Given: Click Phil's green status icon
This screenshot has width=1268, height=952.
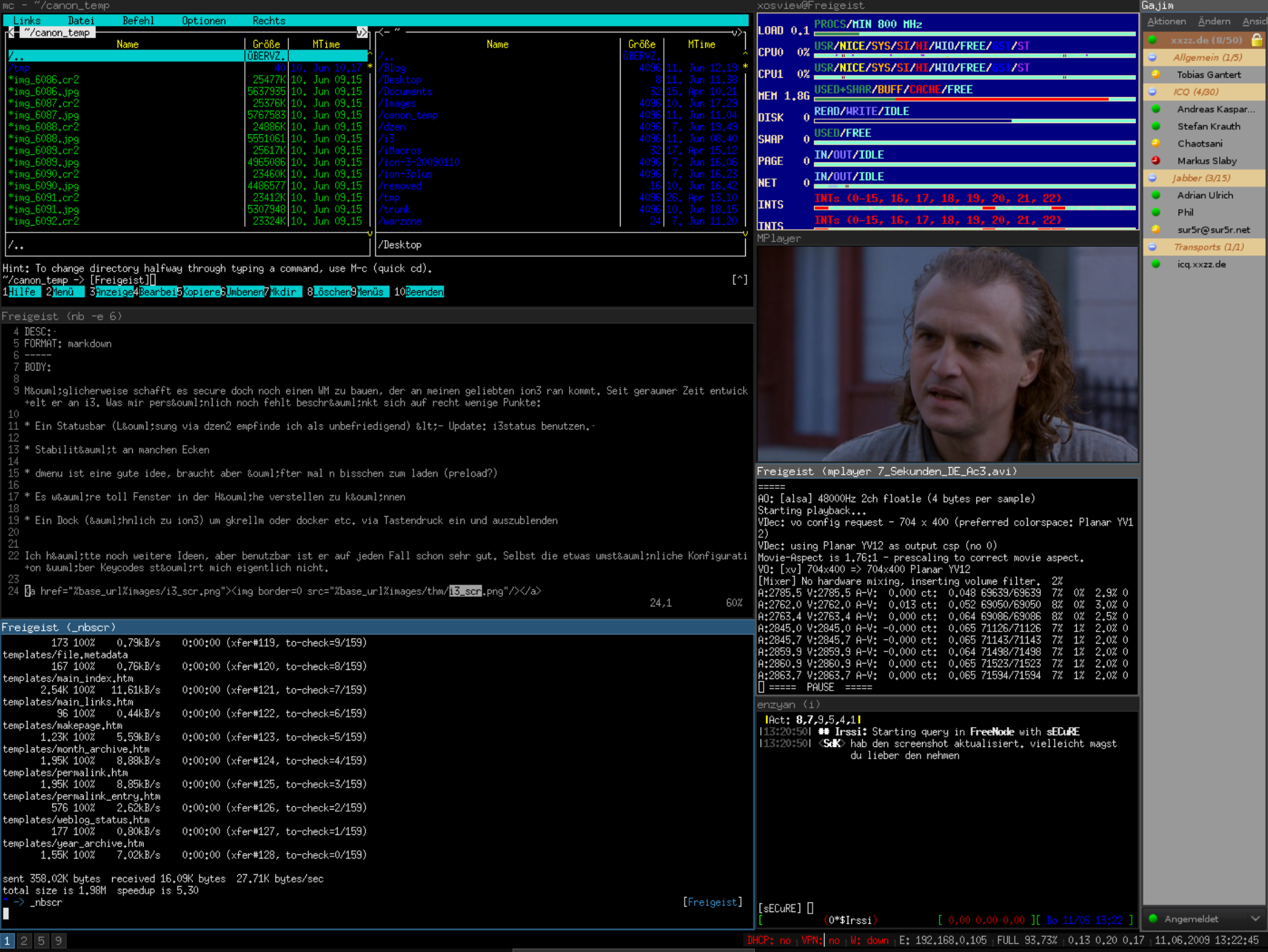Looking at the screenshot, I should 1156,212.
